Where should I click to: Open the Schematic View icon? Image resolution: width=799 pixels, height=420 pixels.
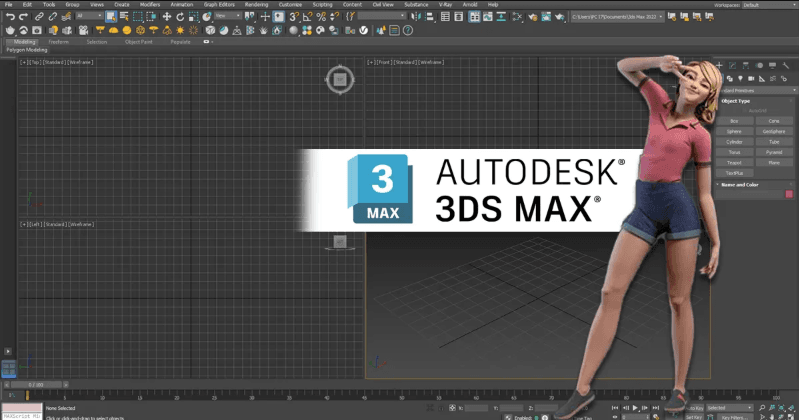point(517,17)
